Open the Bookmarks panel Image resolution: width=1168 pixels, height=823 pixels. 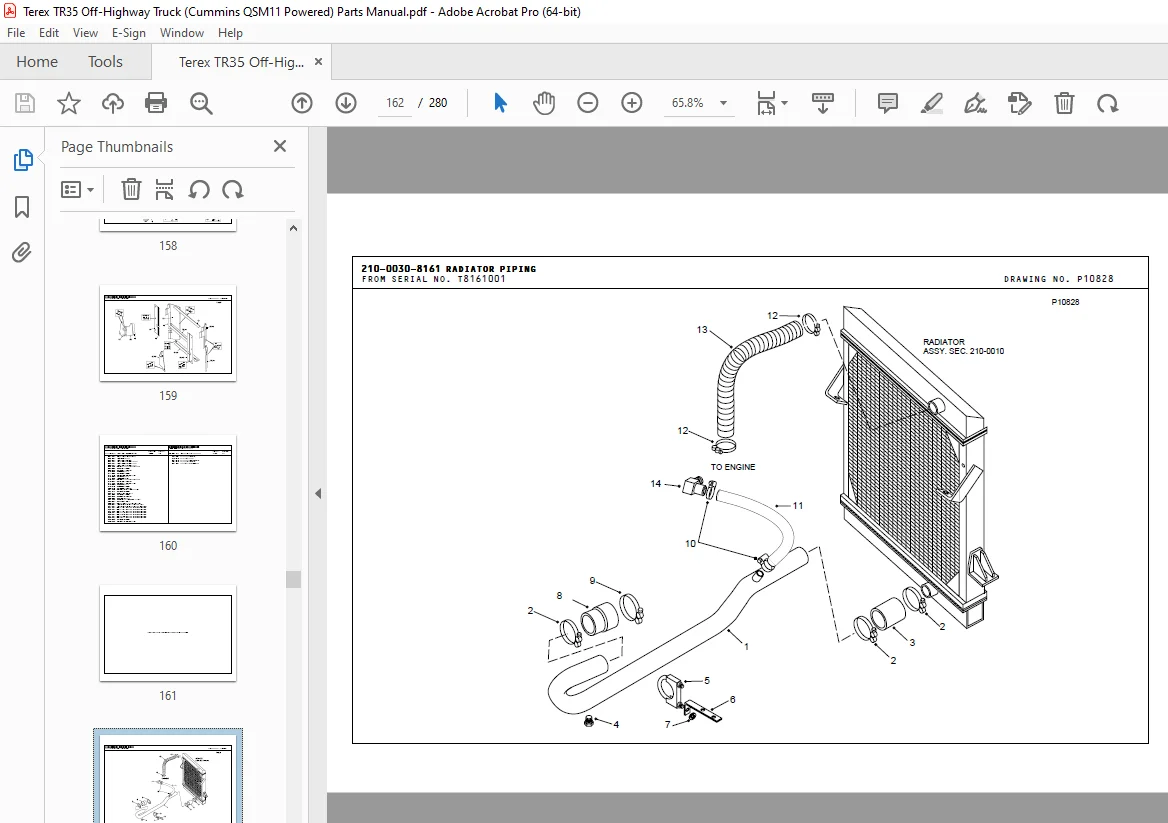(22, 207)
